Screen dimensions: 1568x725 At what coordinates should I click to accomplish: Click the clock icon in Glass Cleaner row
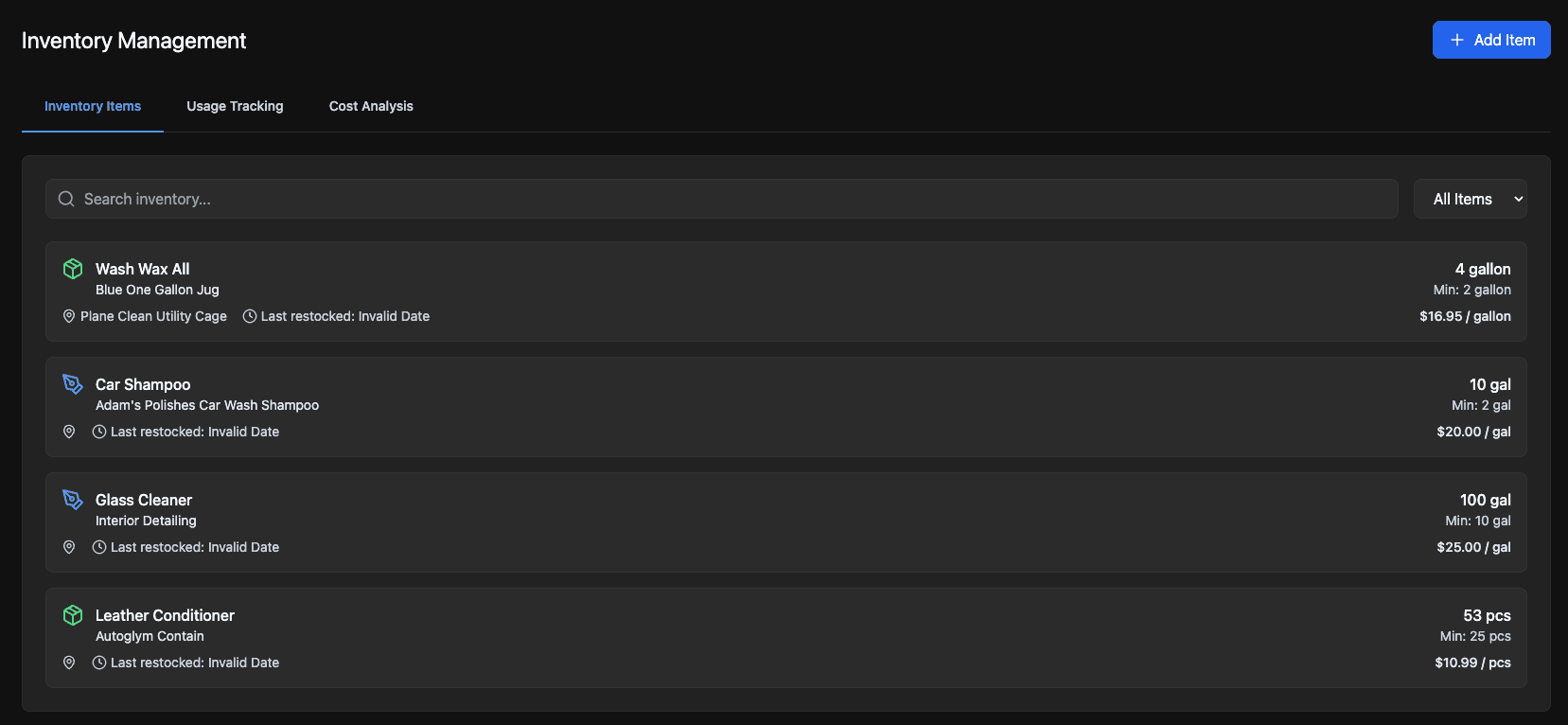[99, 547]
